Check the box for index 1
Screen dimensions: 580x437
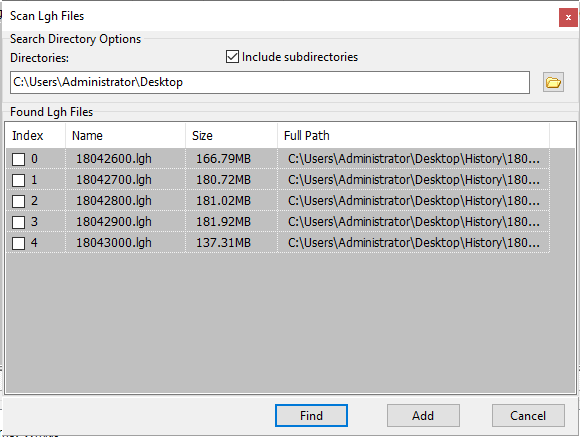tap(18, 181)
